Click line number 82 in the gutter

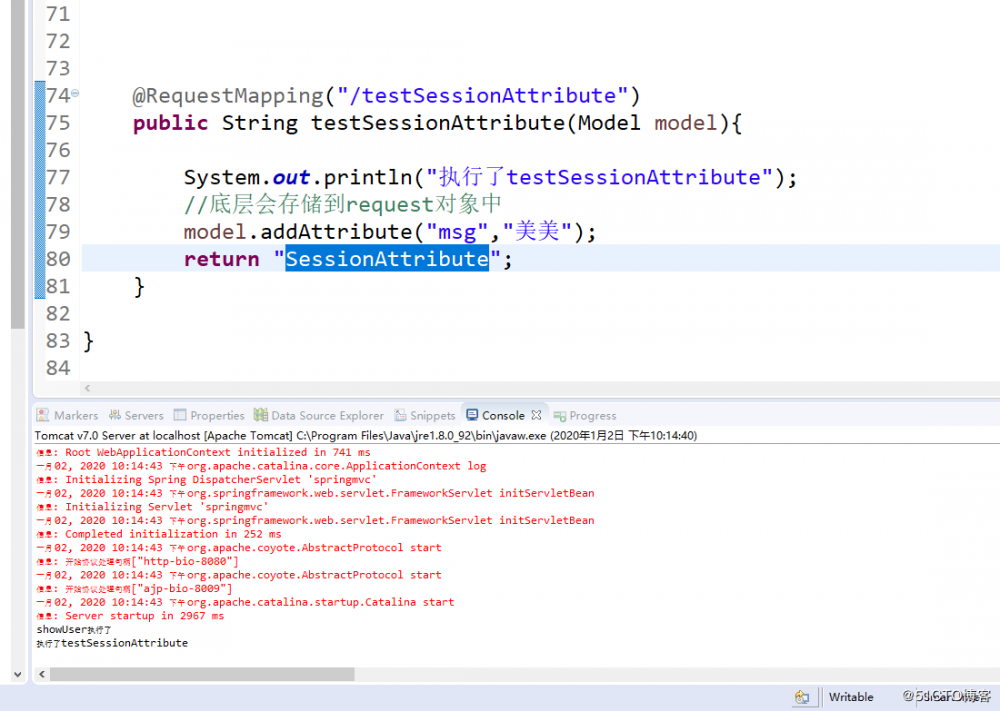pyautogui.click(x=58, y=314)
